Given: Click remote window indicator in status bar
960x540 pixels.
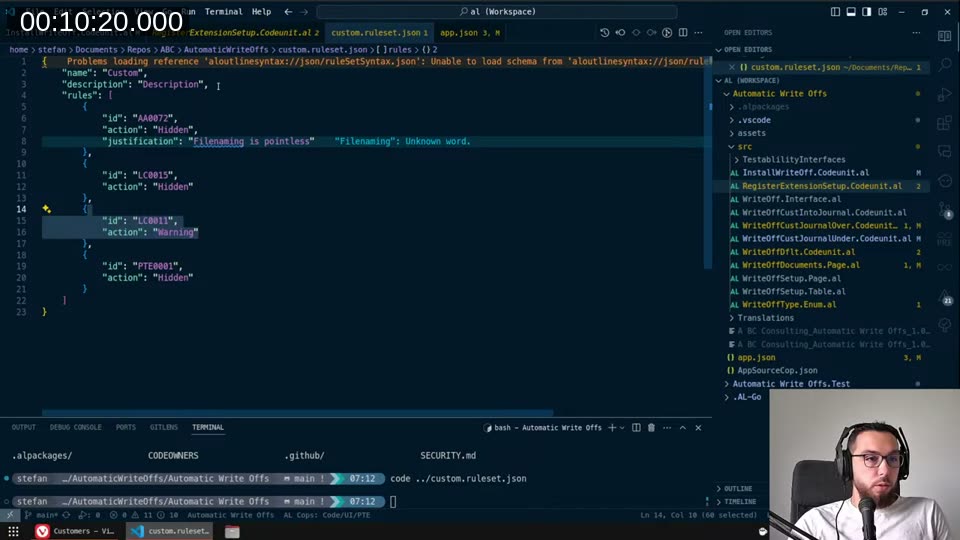Looking at the screenshot, I should click(10, 515).
